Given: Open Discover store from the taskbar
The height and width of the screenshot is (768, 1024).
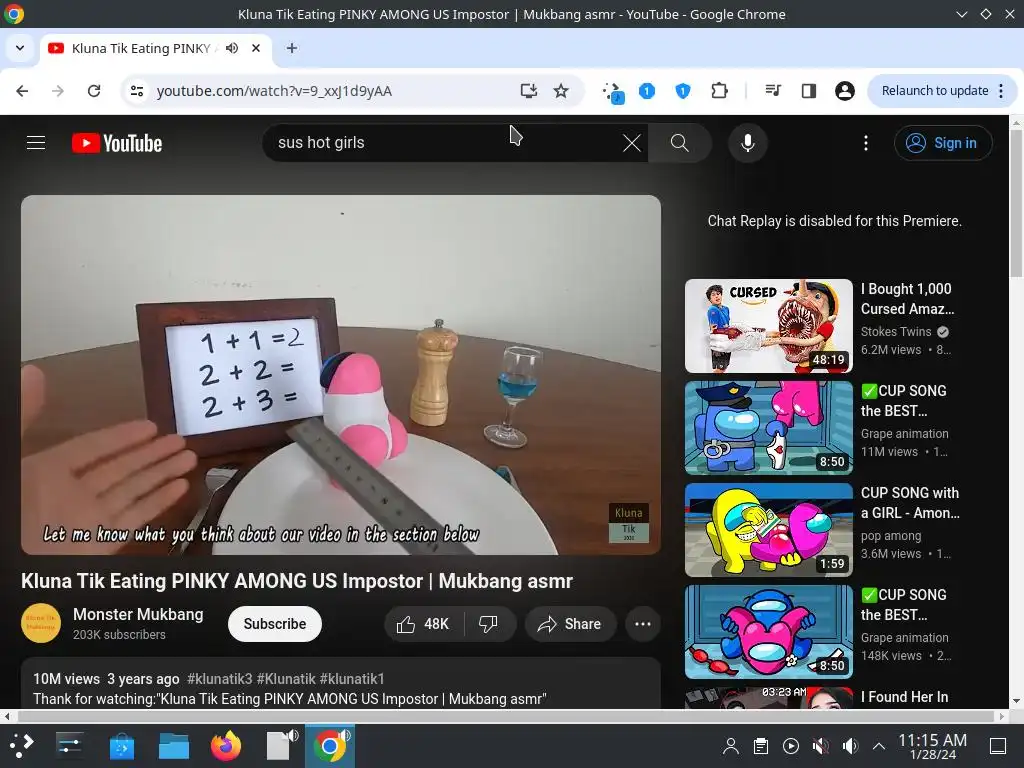Looking at the screenshot, I should (121, 746).
